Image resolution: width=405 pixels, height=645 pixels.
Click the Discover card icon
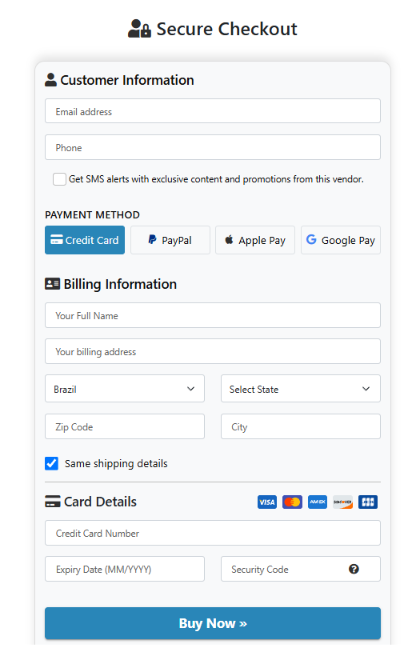[343, 502]
